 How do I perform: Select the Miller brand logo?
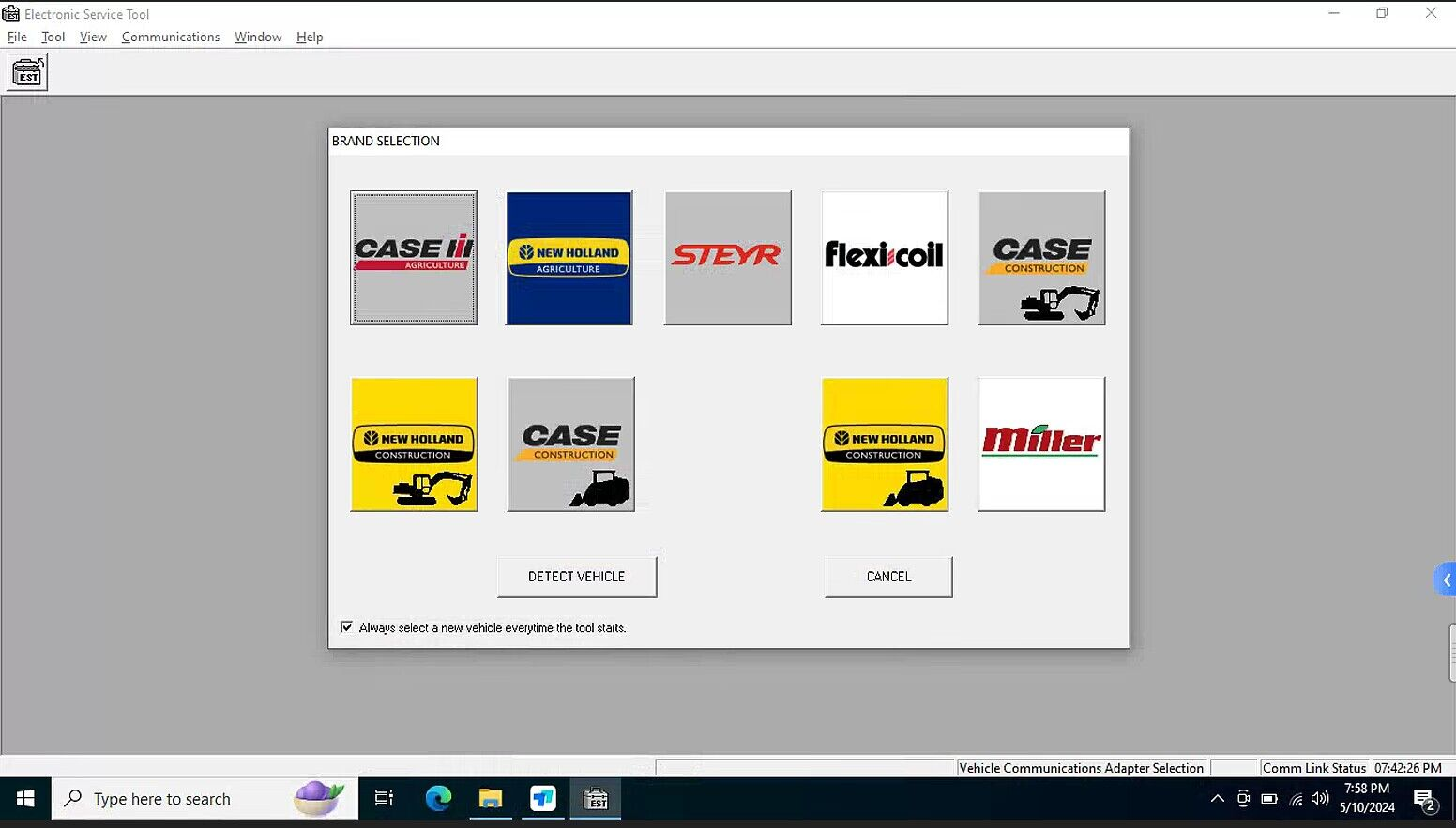coord(1041,444)
